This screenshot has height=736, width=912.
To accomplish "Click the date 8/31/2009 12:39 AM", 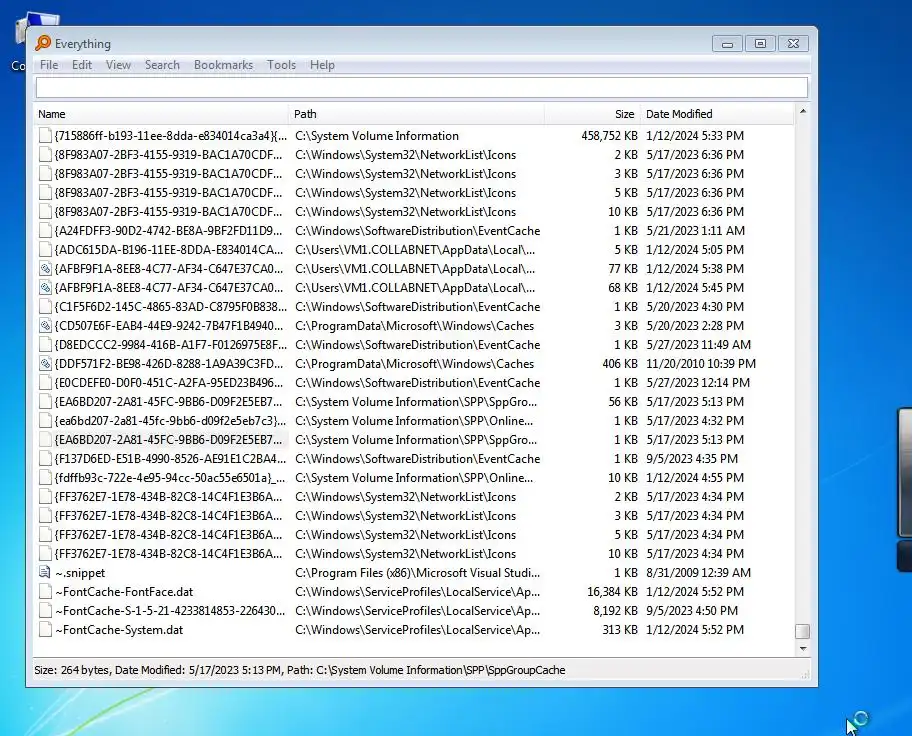I will tap(699, 573).
